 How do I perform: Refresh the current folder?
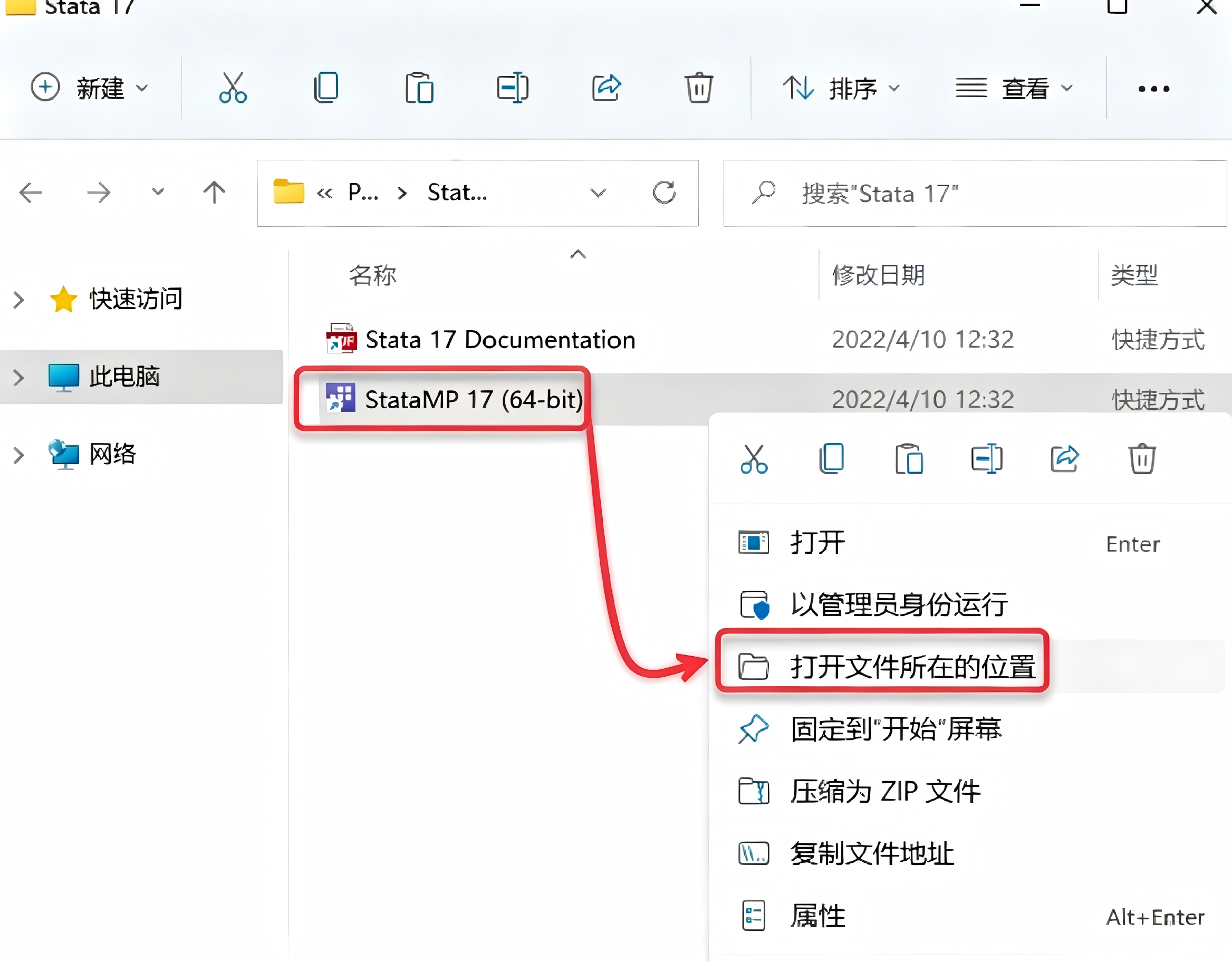(665, 193)
